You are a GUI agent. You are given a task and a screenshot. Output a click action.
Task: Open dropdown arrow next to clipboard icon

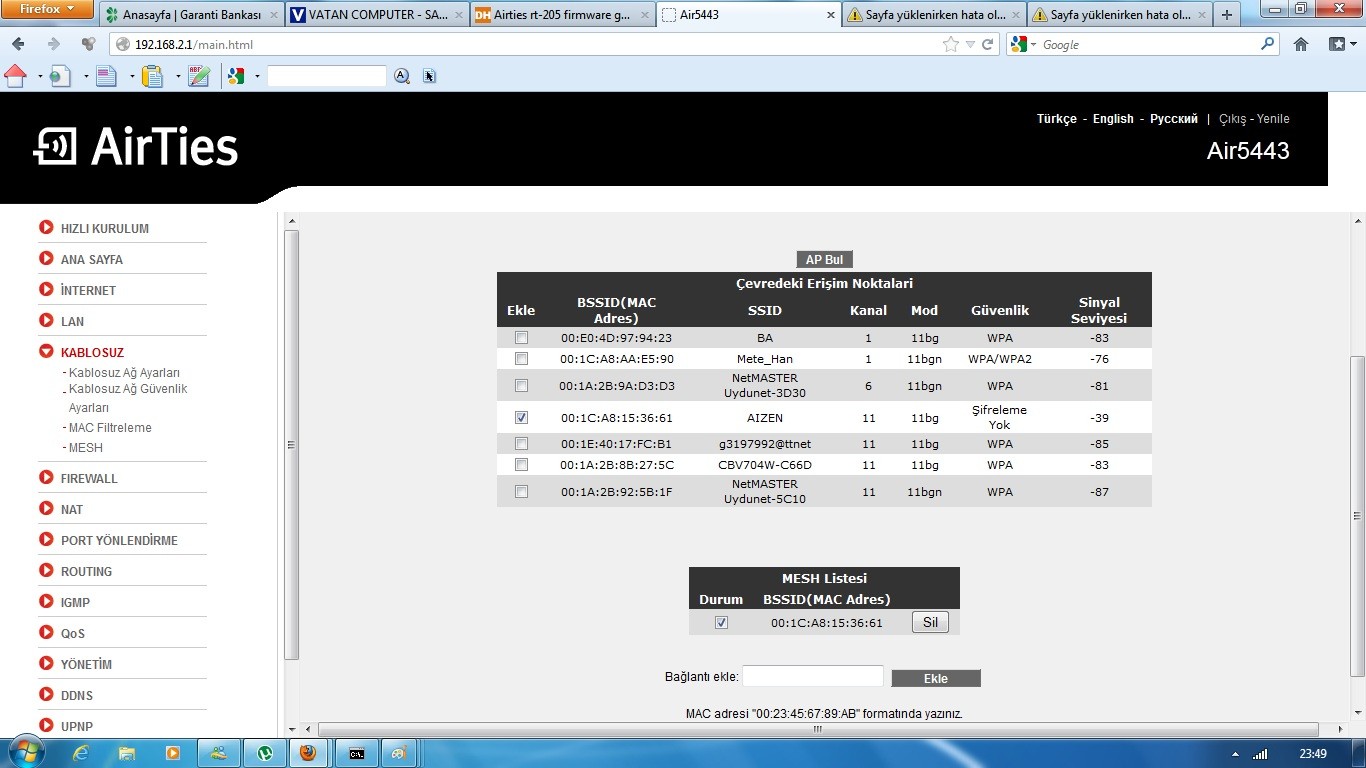point(178,77)
